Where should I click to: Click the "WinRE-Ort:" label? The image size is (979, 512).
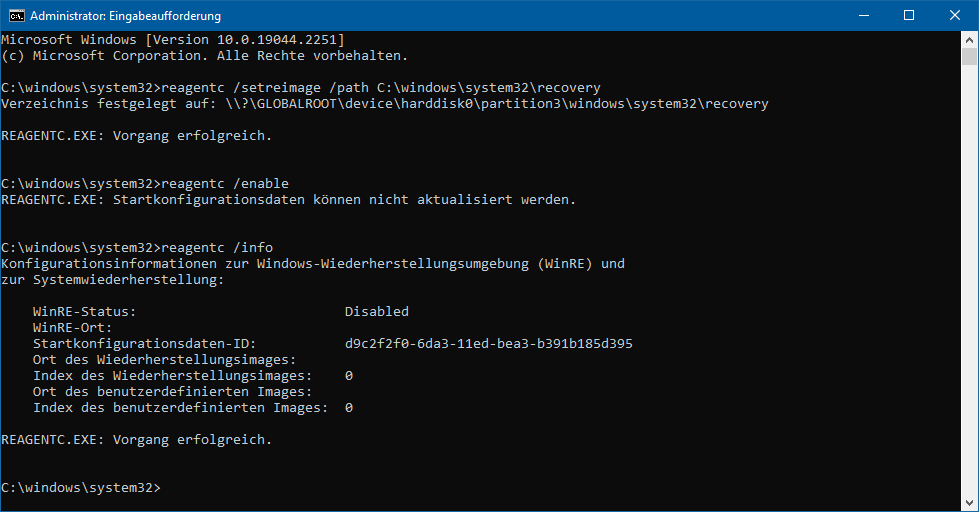[72, 328]
